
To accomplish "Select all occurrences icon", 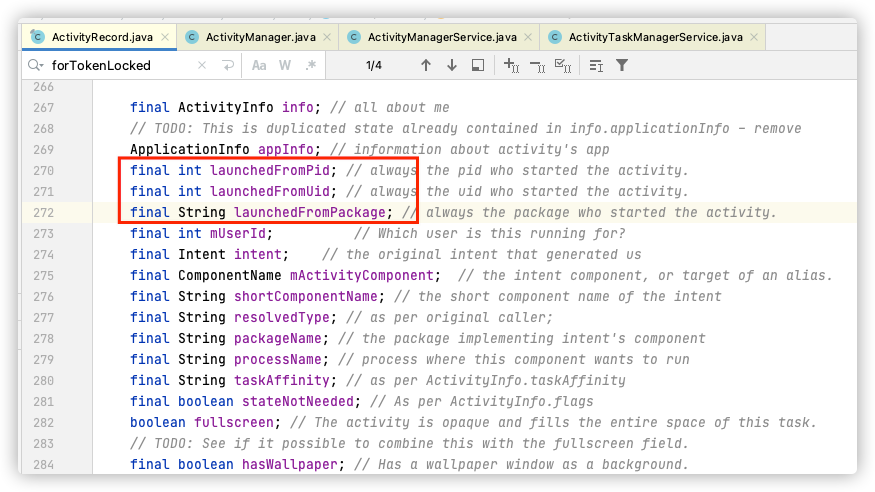I will [562, 66].
